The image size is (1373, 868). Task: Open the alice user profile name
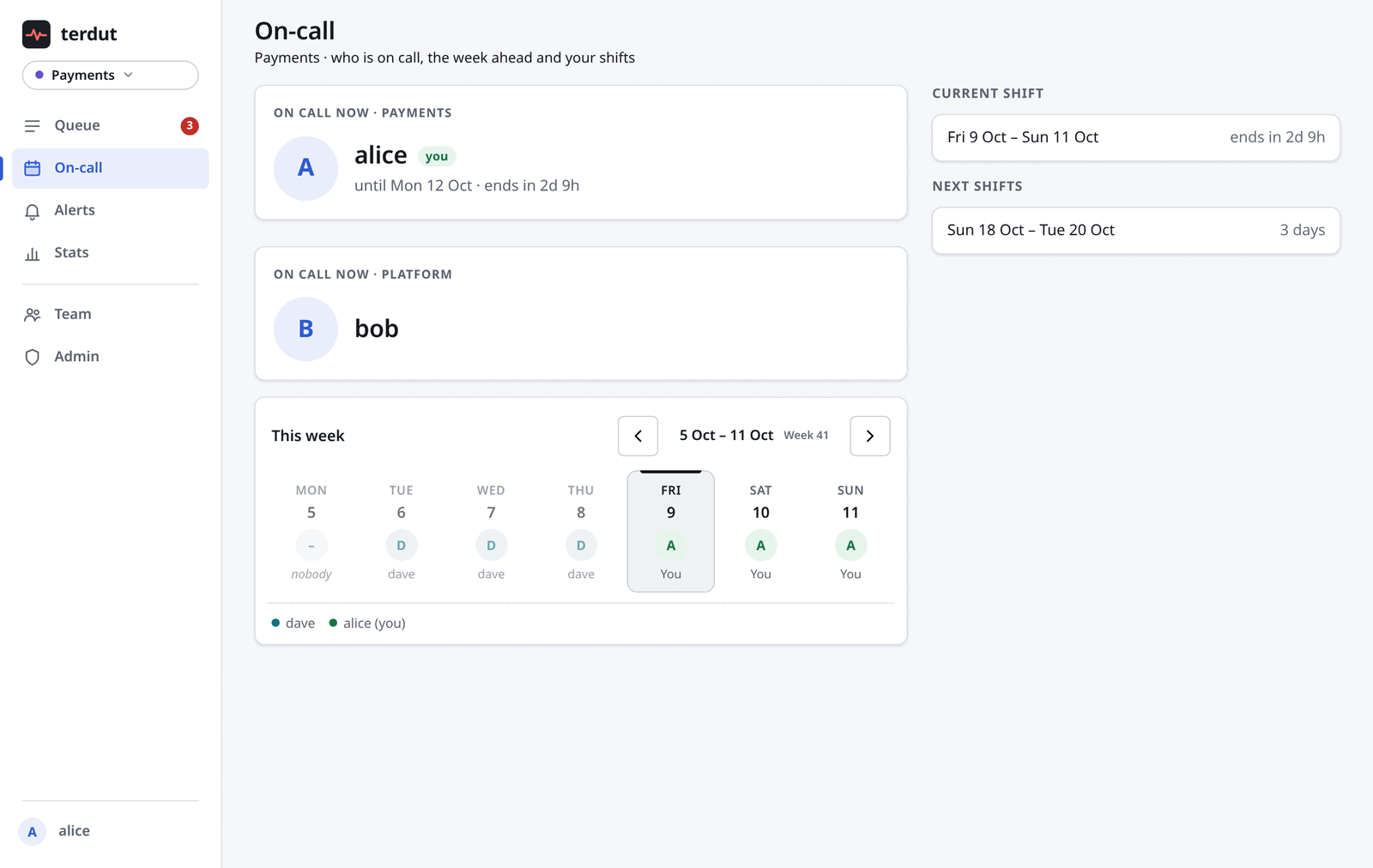(74, 830)
